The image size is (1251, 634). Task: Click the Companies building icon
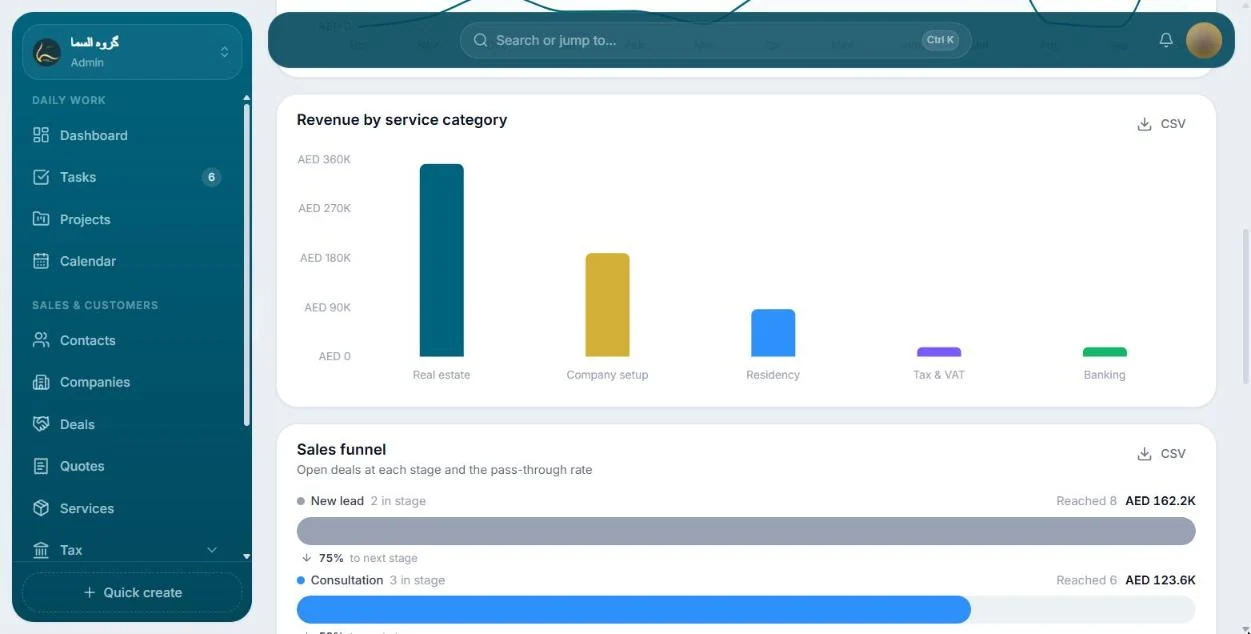click(41, 382)
